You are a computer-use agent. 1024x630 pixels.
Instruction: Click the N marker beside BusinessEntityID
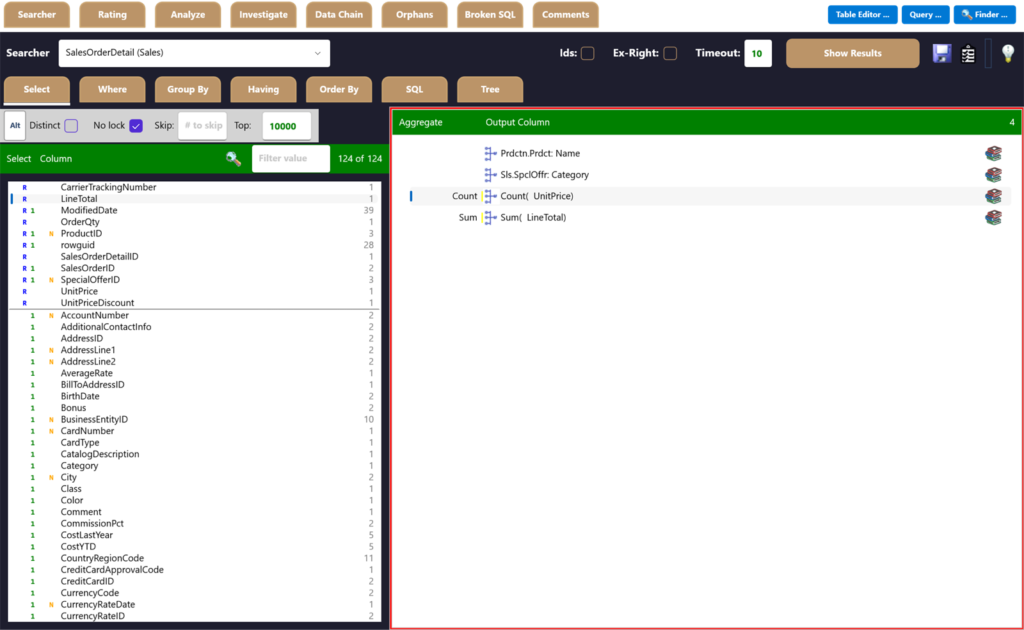coord(51,420)
